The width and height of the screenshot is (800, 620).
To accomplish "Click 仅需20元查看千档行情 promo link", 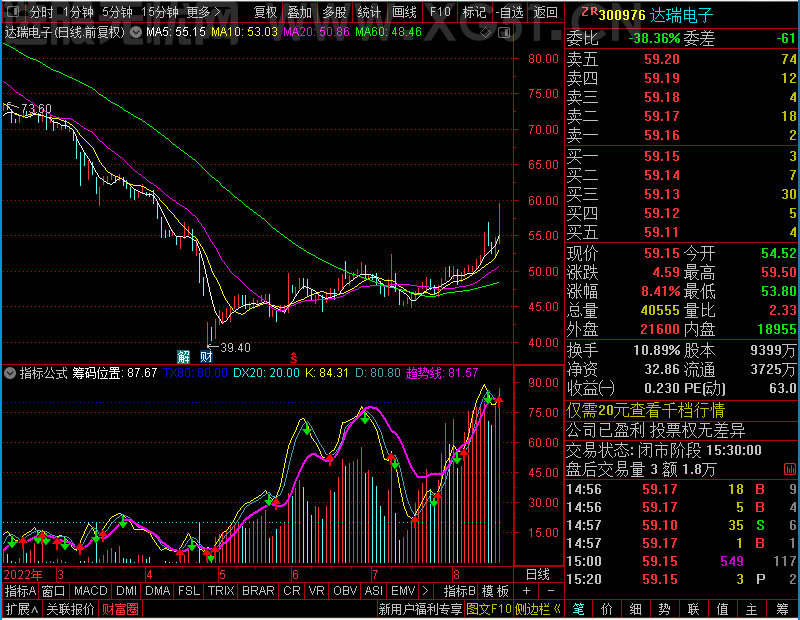I will tap(645, 410).
